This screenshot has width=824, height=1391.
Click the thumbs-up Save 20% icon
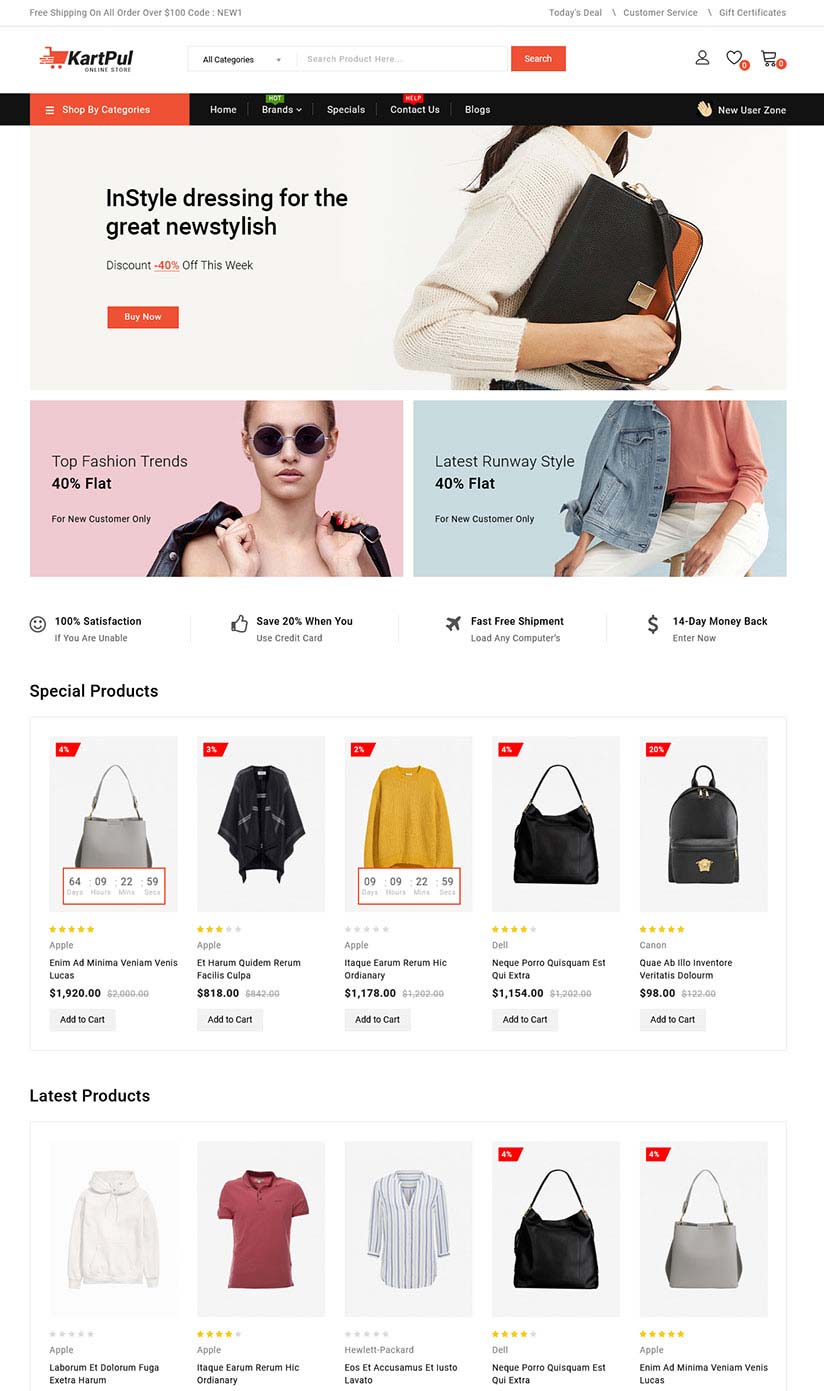point(239,624)
